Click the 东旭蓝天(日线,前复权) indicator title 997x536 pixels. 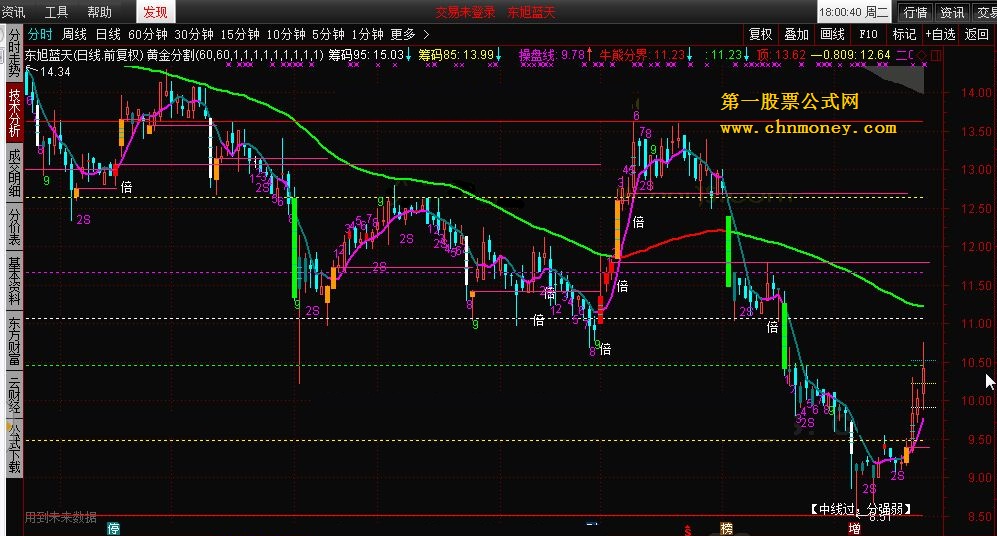85,55
